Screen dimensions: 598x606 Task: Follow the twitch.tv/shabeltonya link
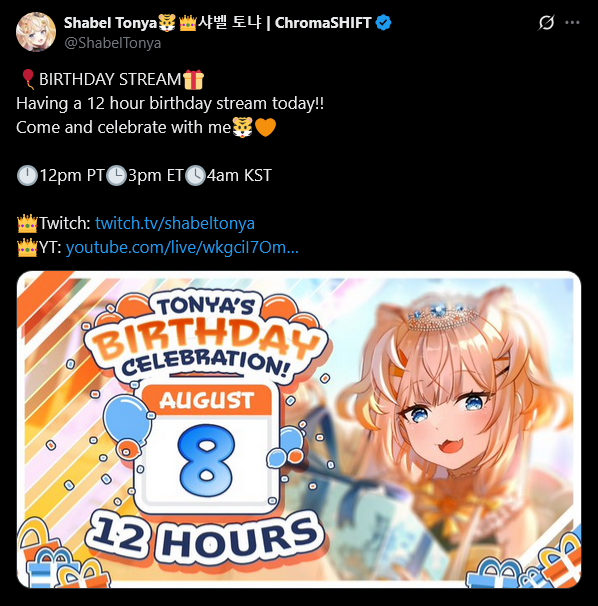(175, 223)
